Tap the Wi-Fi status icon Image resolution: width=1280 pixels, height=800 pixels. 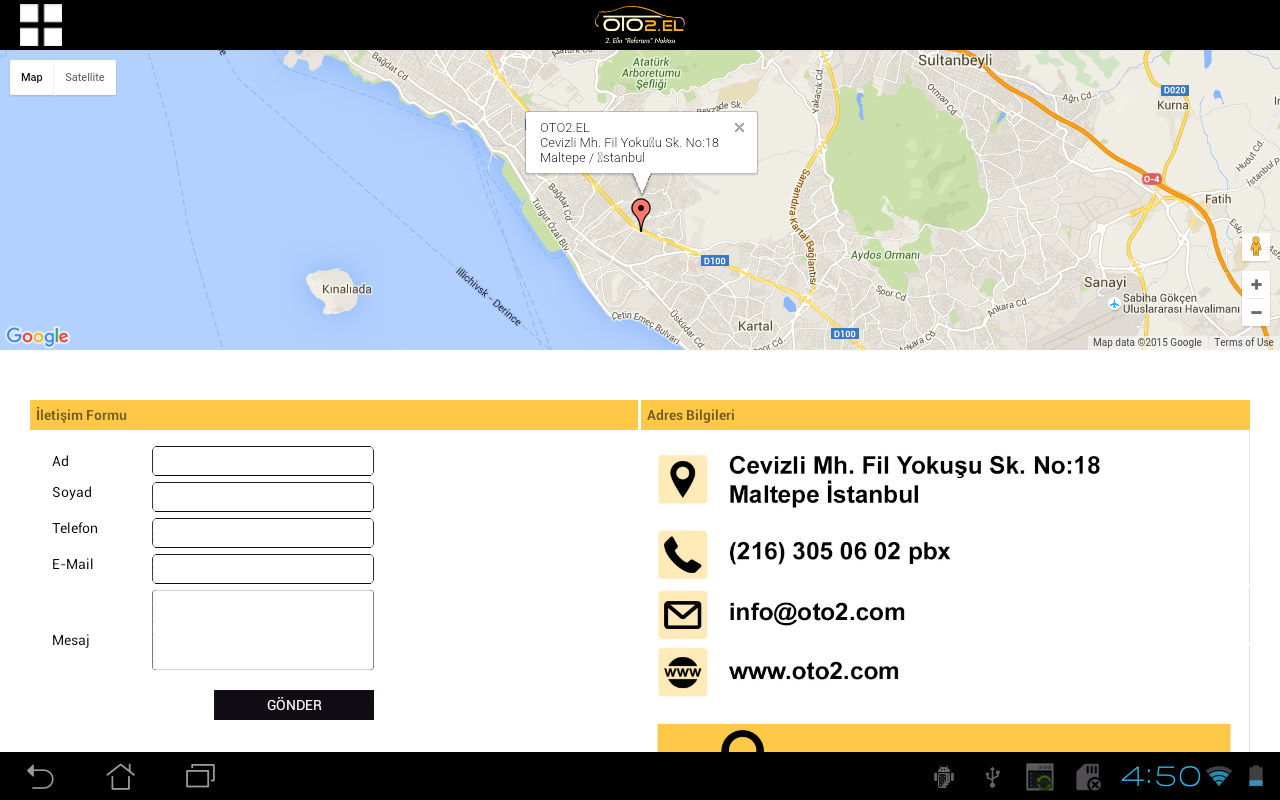click(x=1219, y=777)
